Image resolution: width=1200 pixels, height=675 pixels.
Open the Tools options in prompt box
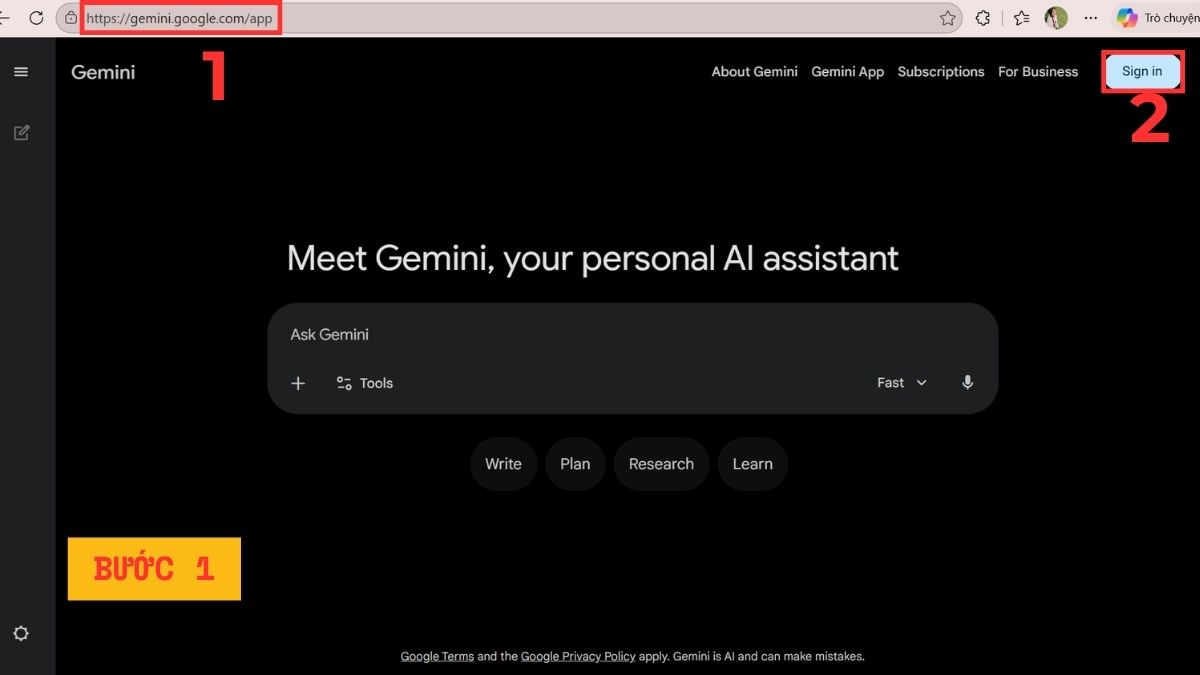pos(365,383)
